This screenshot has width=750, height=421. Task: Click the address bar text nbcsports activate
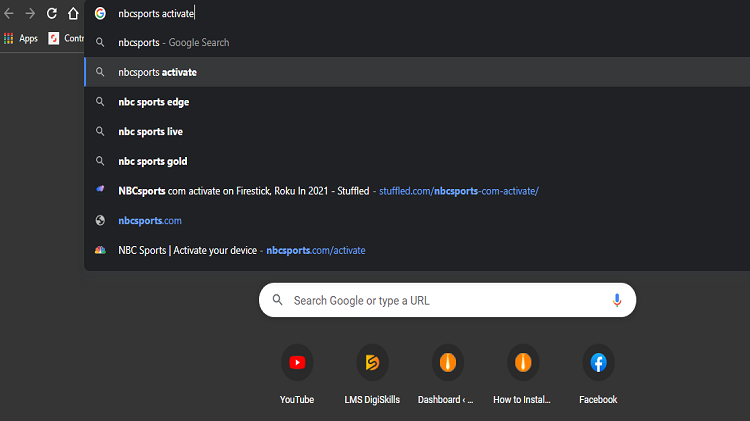point(156,13)
